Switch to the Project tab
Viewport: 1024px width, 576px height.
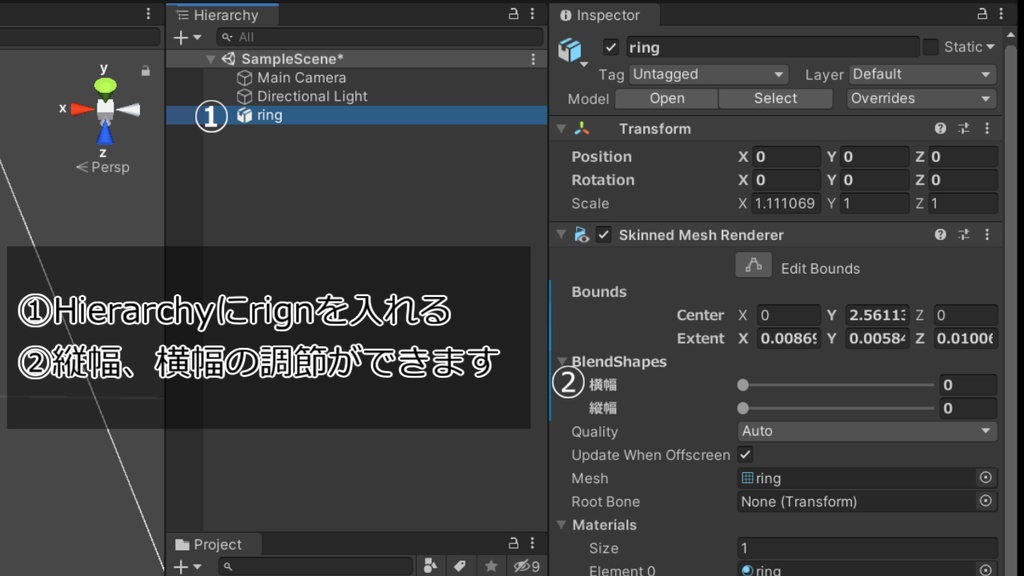214,544
